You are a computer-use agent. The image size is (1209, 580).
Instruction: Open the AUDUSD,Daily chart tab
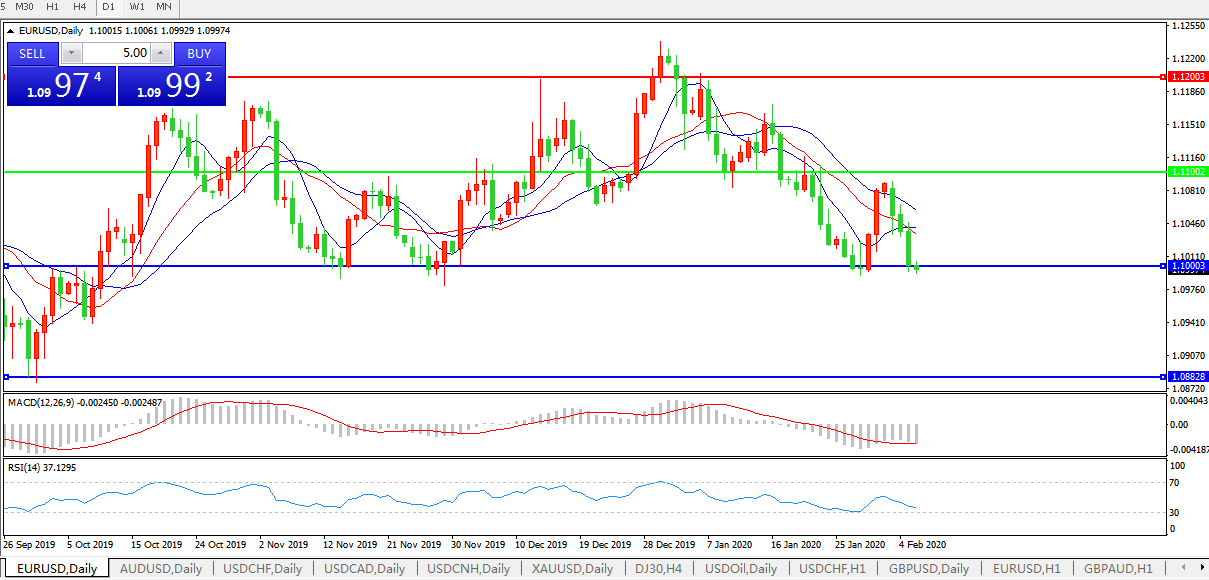(x=160, y=569)
